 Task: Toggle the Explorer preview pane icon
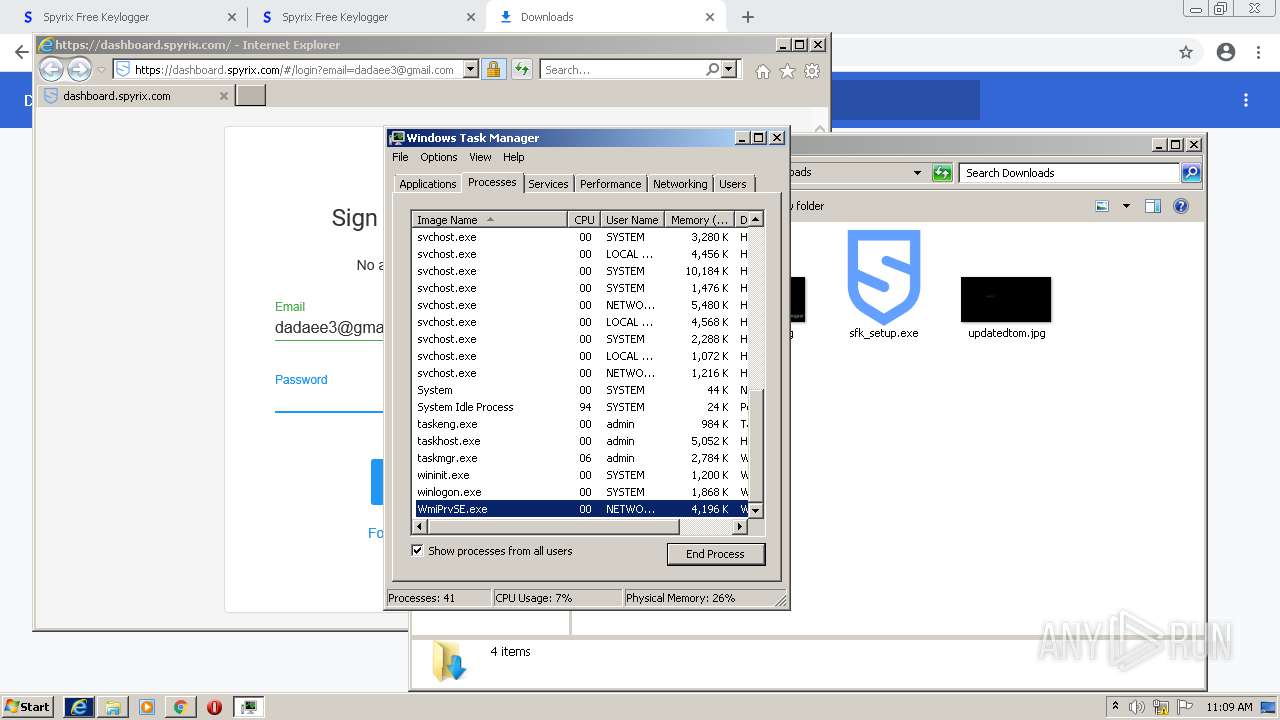[x=1153, y=206]
